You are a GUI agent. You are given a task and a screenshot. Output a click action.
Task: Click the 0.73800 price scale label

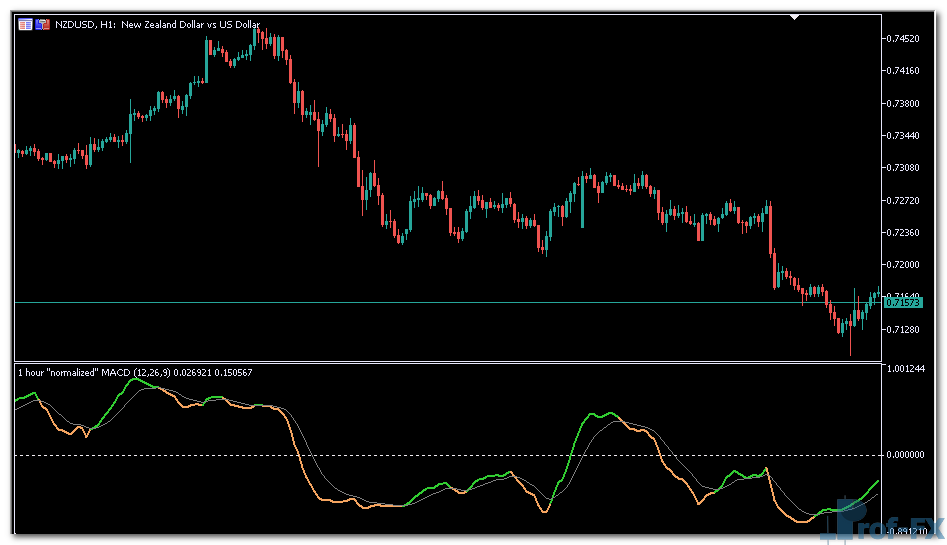[x=903, y=103]
